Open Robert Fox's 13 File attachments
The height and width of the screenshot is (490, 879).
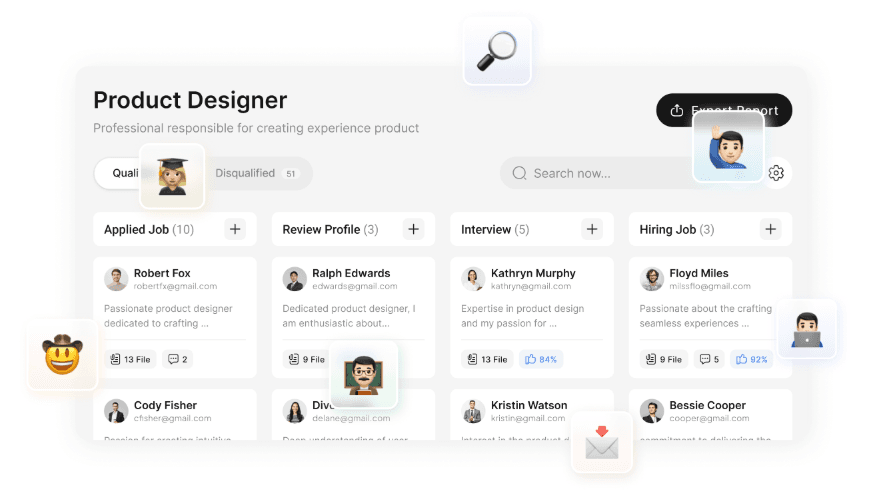pyautogui.click(x=131, y=359)
